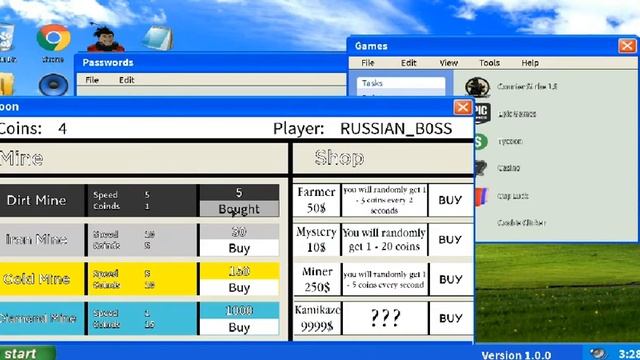Click the taskbar clock showing 3:28
Image resolution: width=640 pixels, height=360 pixels.
pyautogui.click(x=629, y=353)
